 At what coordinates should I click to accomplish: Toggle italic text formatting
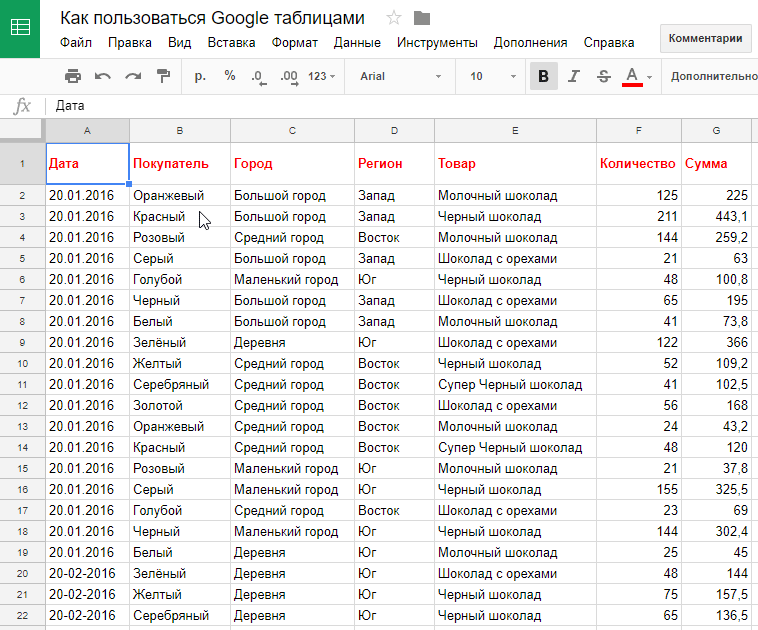pos(574,76)
